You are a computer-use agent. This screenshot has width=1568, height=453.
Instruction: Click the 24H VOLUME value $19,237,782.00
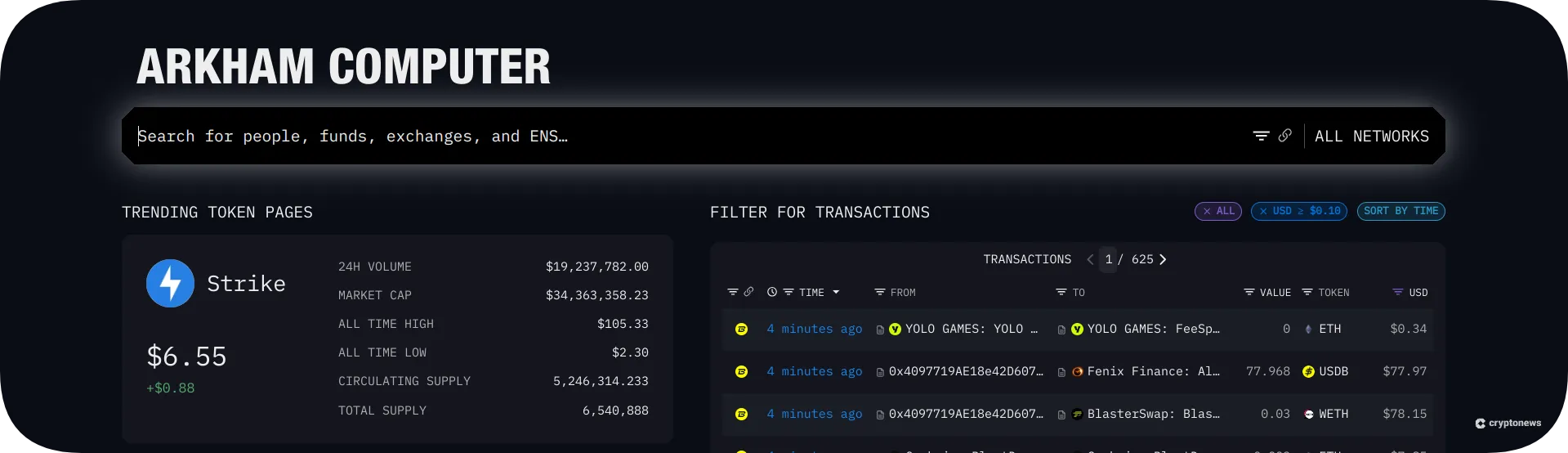click(x=597, y=267)
